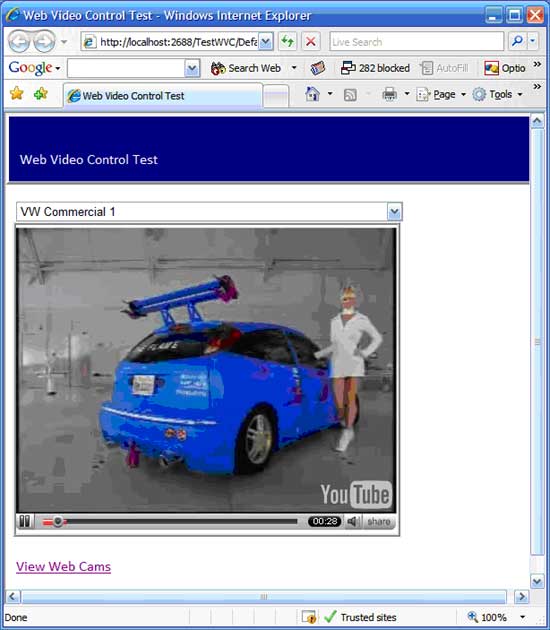The image size is (550, 630).
Task: Click the Google toolbar news cards icon
Action: [317, 68]
